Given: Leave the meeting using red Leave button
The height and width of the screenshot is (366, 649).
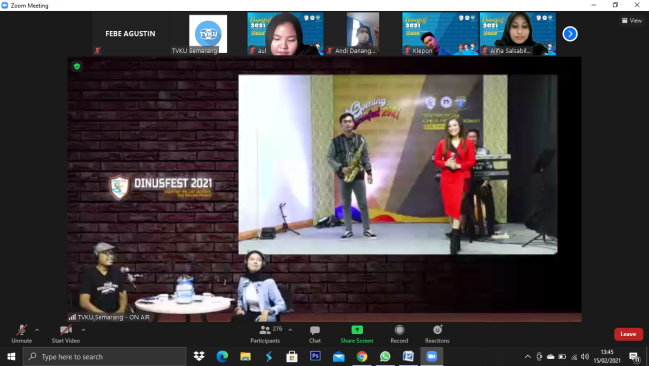Looking at the screenshot, I should point(628,334).
